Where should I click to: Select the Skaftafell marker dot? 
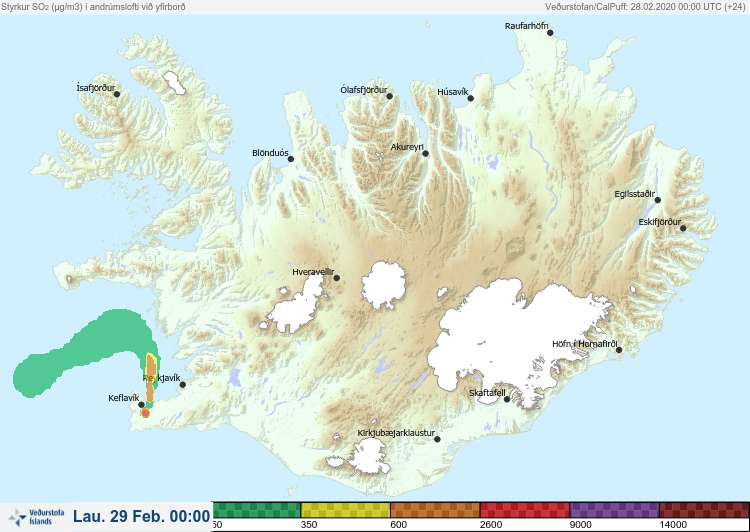click(507, 399)
